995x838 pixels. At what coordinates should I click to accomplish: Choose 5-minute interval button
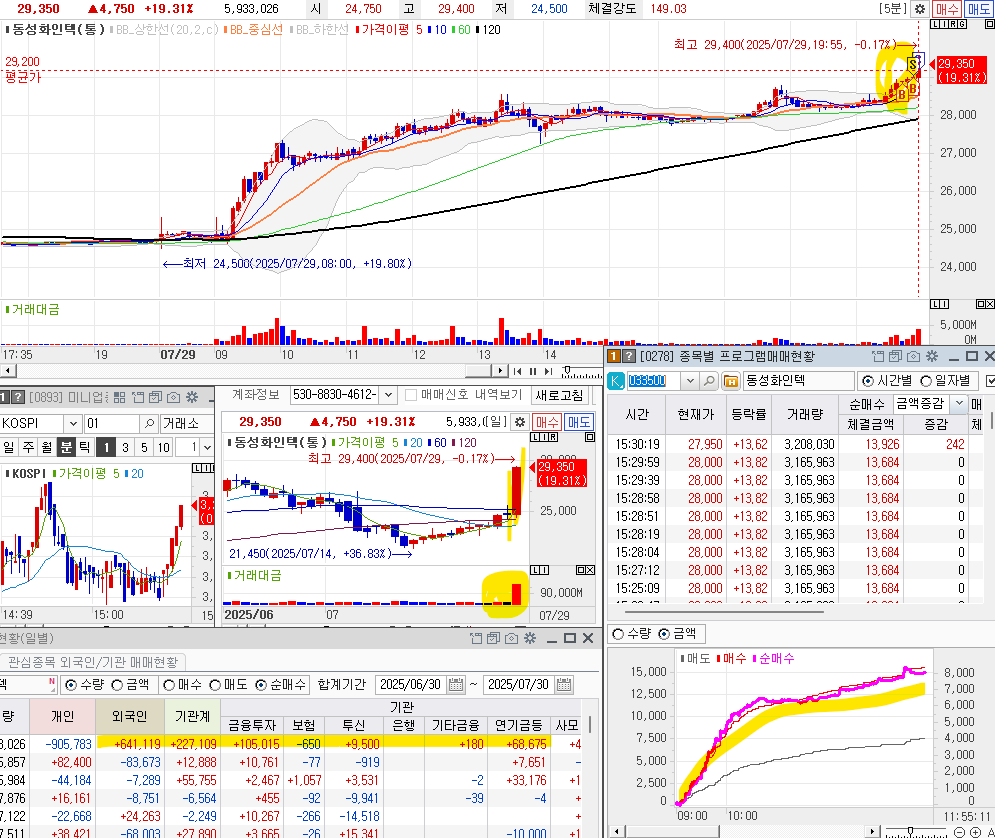[x=144, y=448]
